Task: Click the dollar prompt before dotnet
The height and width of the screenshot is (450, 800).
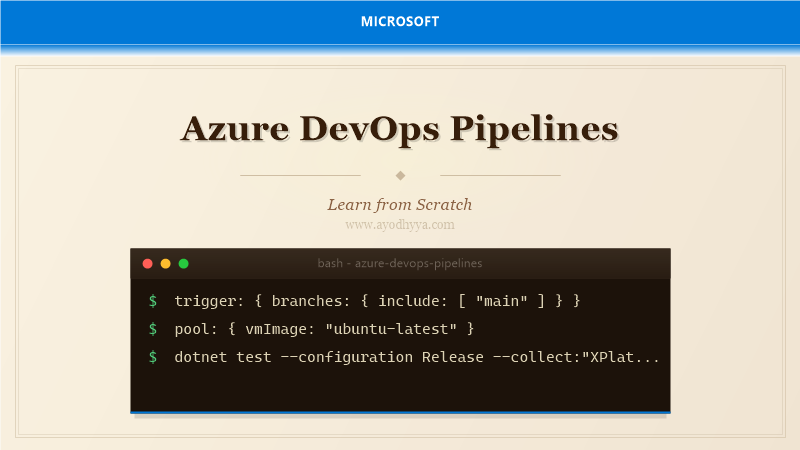Action: pyautogui.click(x=153, y=357)
